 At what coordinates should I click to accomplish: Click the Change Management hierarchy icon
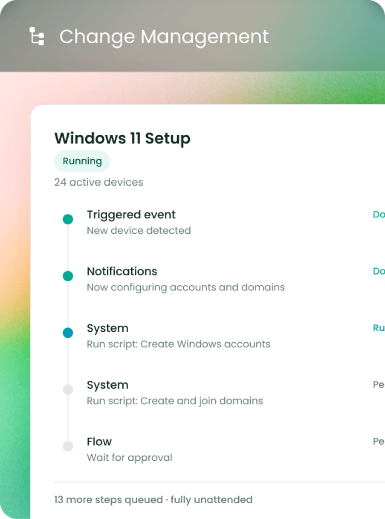37,36
